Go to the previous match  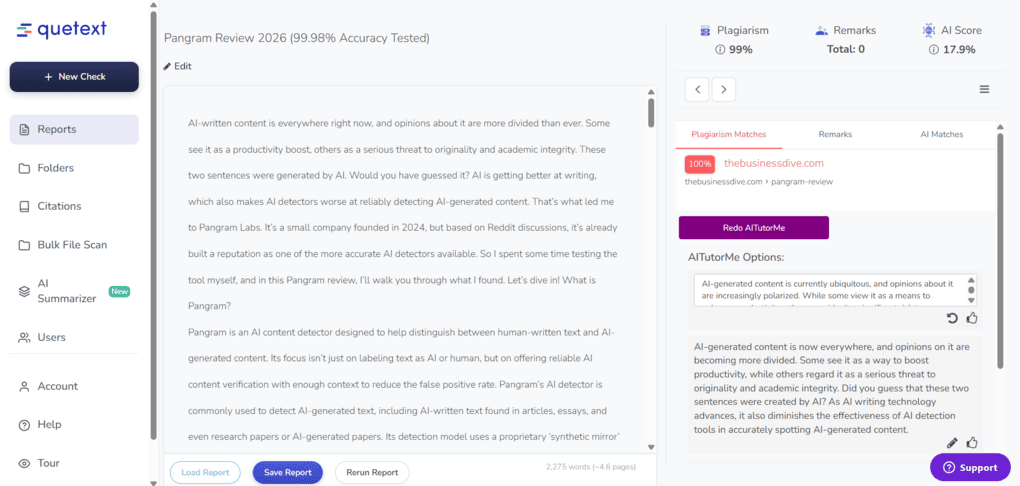[x=697, y=90]
